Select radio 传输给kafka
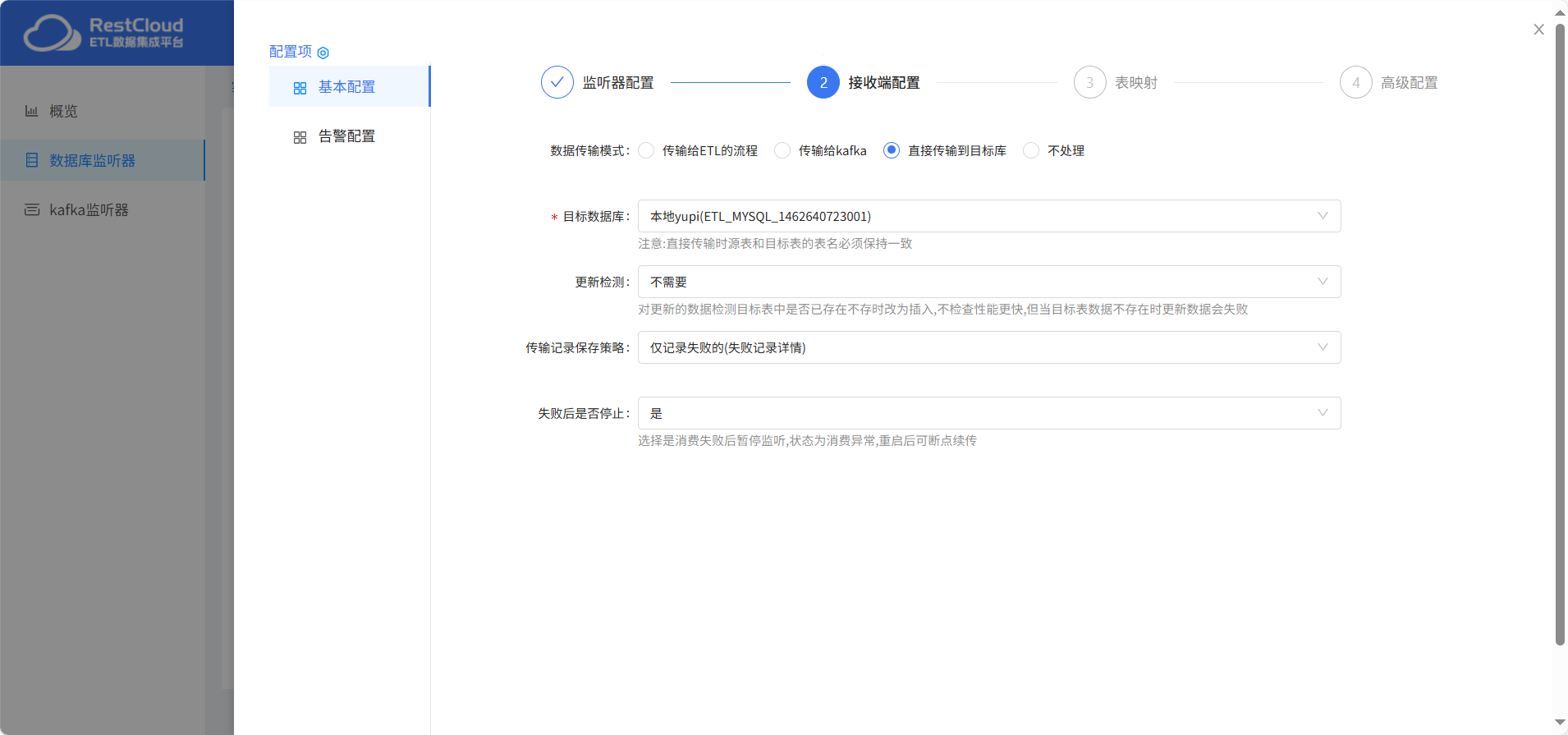1568x735 pixels. (782, 150)
